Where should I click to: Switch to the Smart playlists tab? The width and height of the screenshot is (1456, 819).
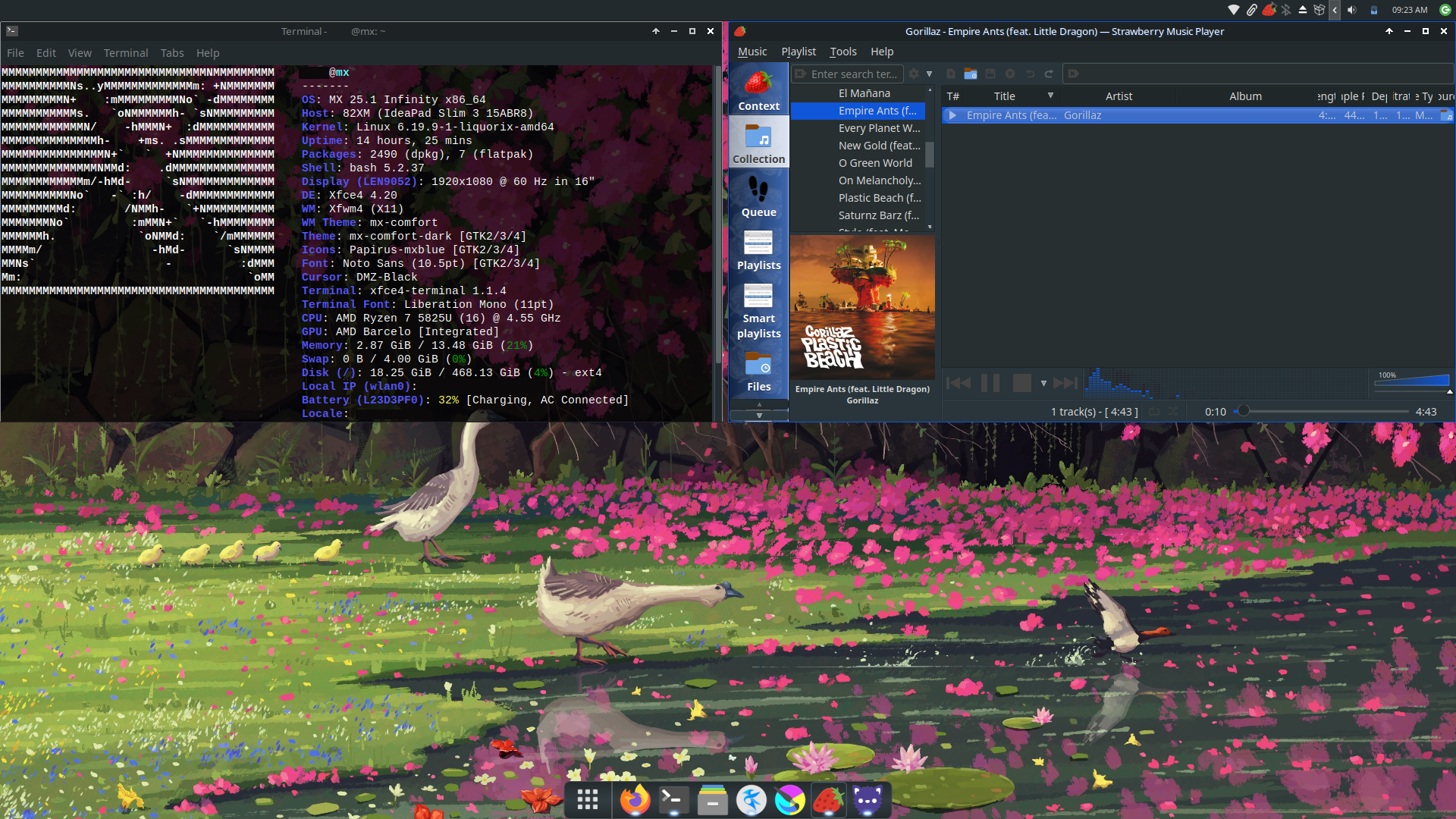point(758,311)
